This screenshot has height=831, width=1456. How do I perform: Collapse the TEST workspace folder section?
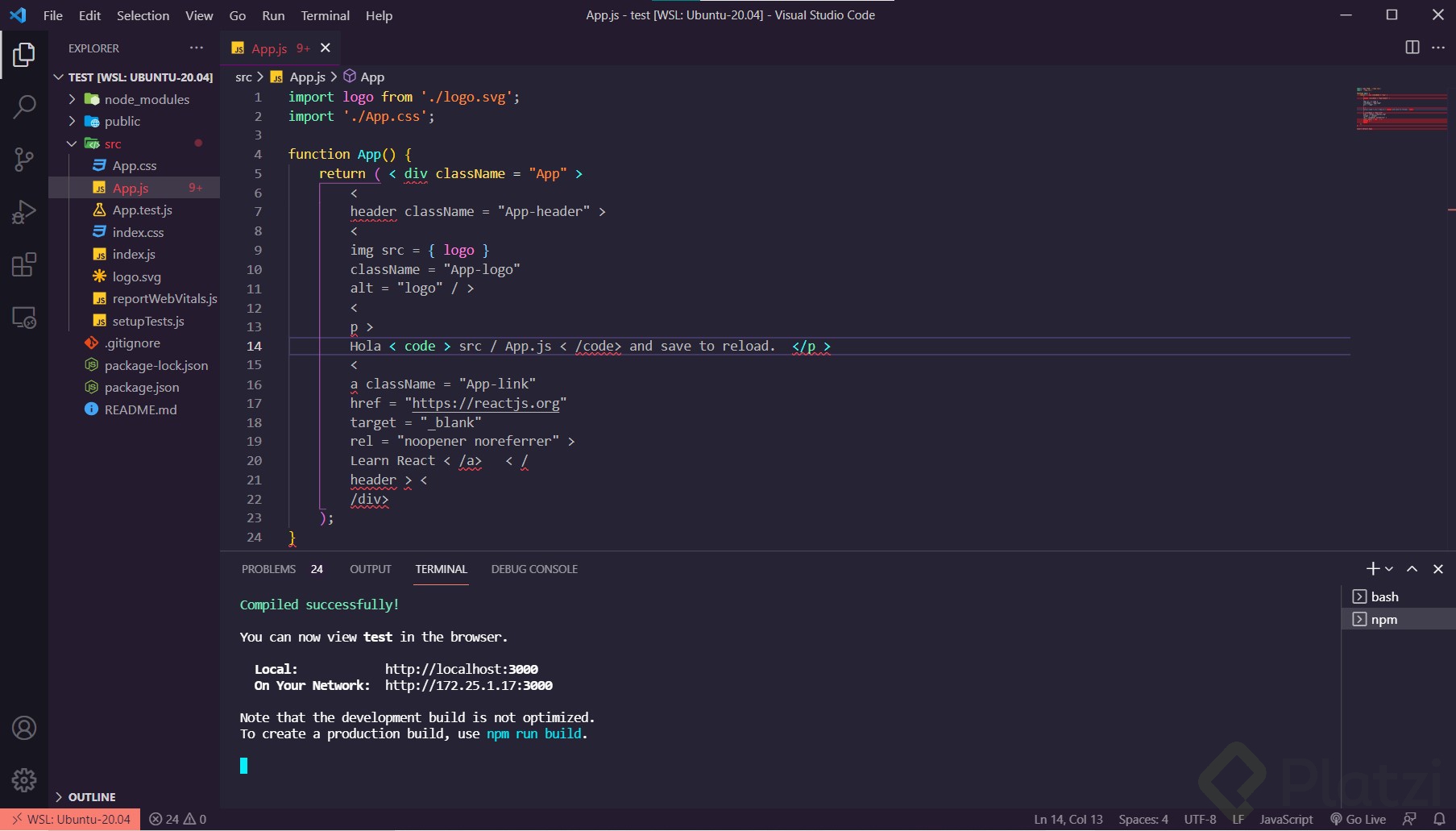pyautogui.click(x=134, y=77)
